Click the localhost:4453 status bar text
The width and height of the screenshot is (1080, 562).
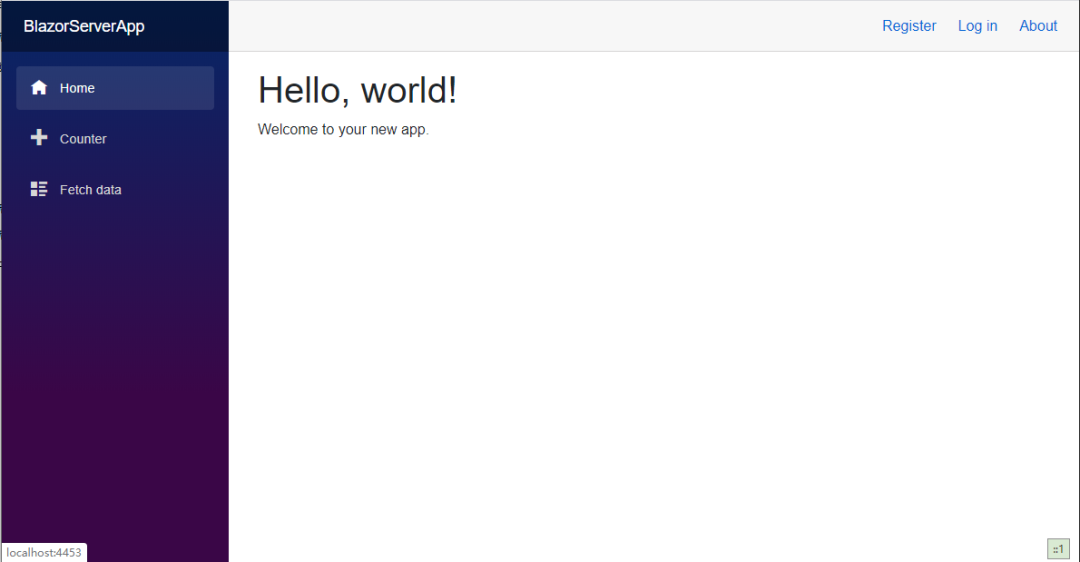(44, 553)
